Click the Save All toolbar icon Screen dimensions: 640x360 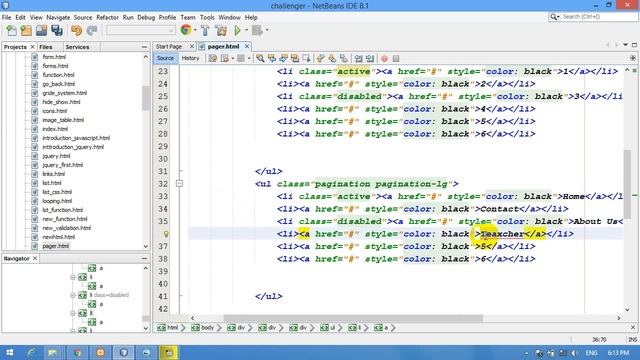click(57, 30)
